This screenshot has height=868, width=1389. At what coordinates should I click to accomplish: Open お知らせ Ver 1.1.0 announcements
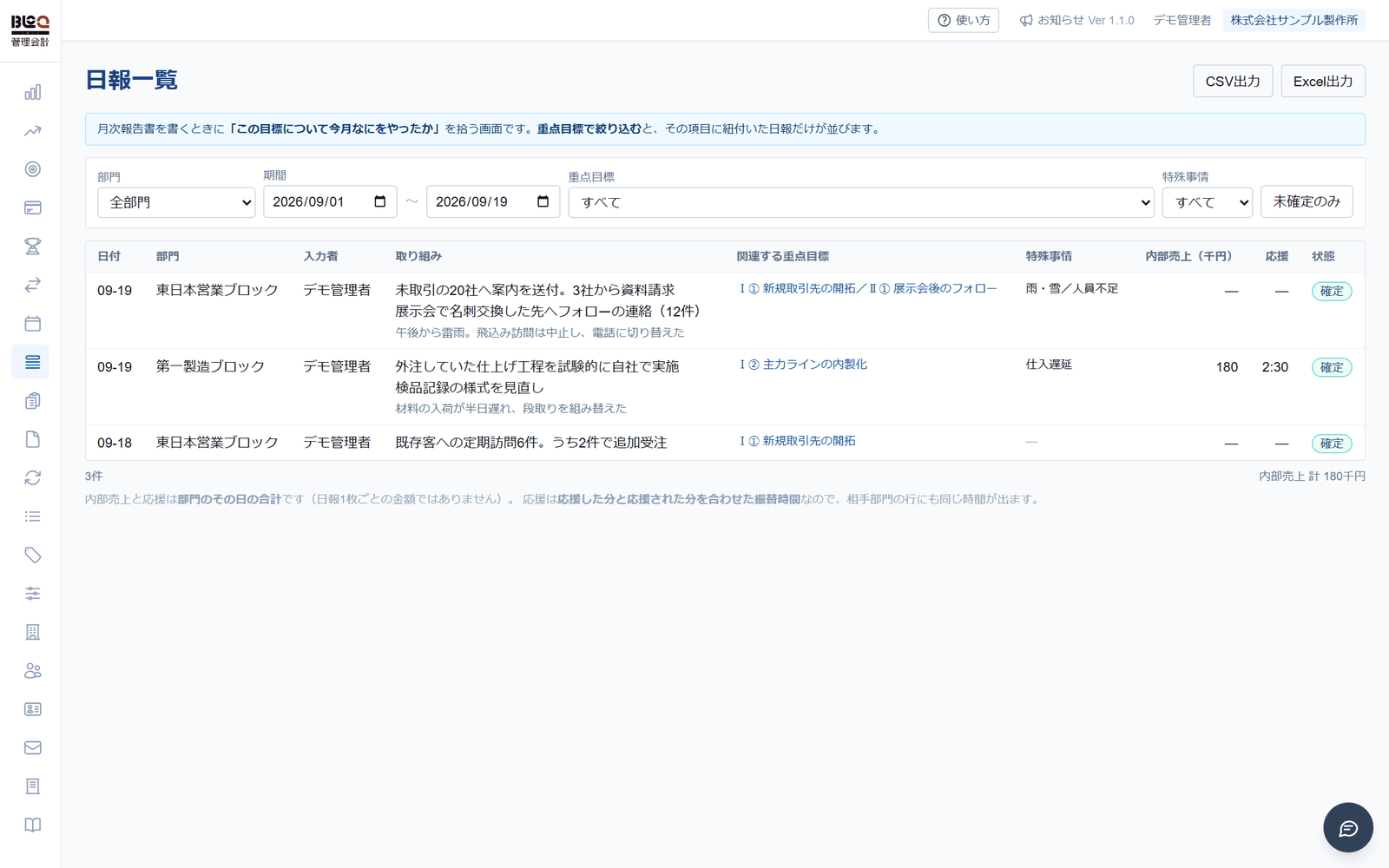click(1076, 20)
